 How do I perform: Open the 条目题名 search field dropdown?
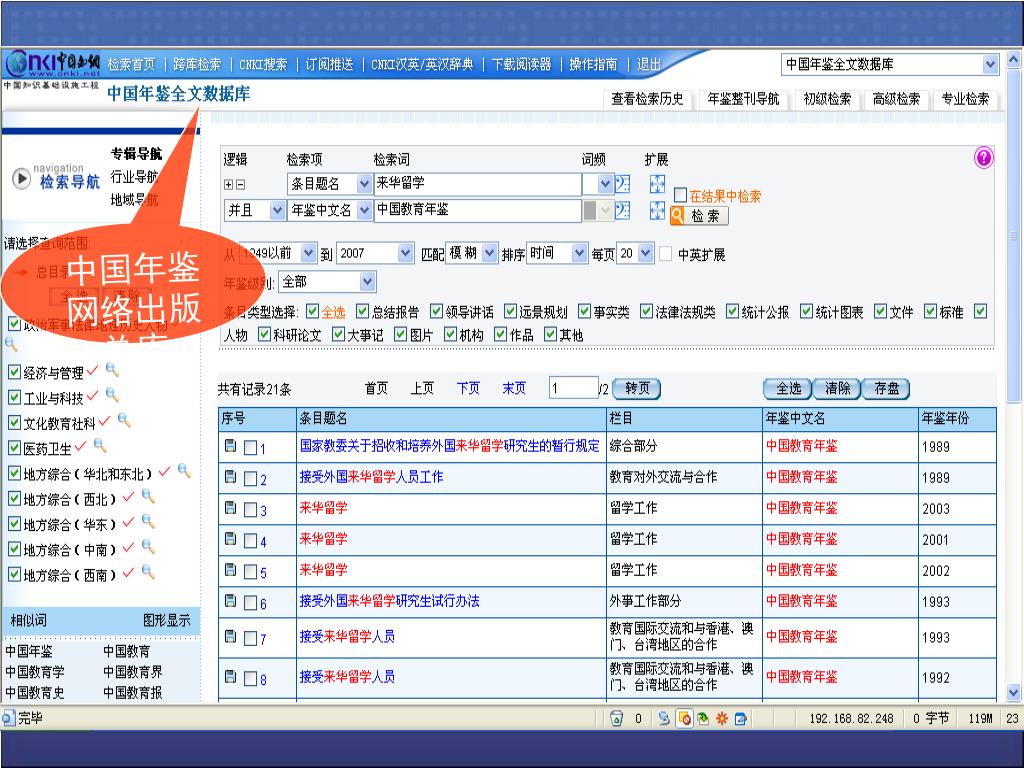click(364, 184)
